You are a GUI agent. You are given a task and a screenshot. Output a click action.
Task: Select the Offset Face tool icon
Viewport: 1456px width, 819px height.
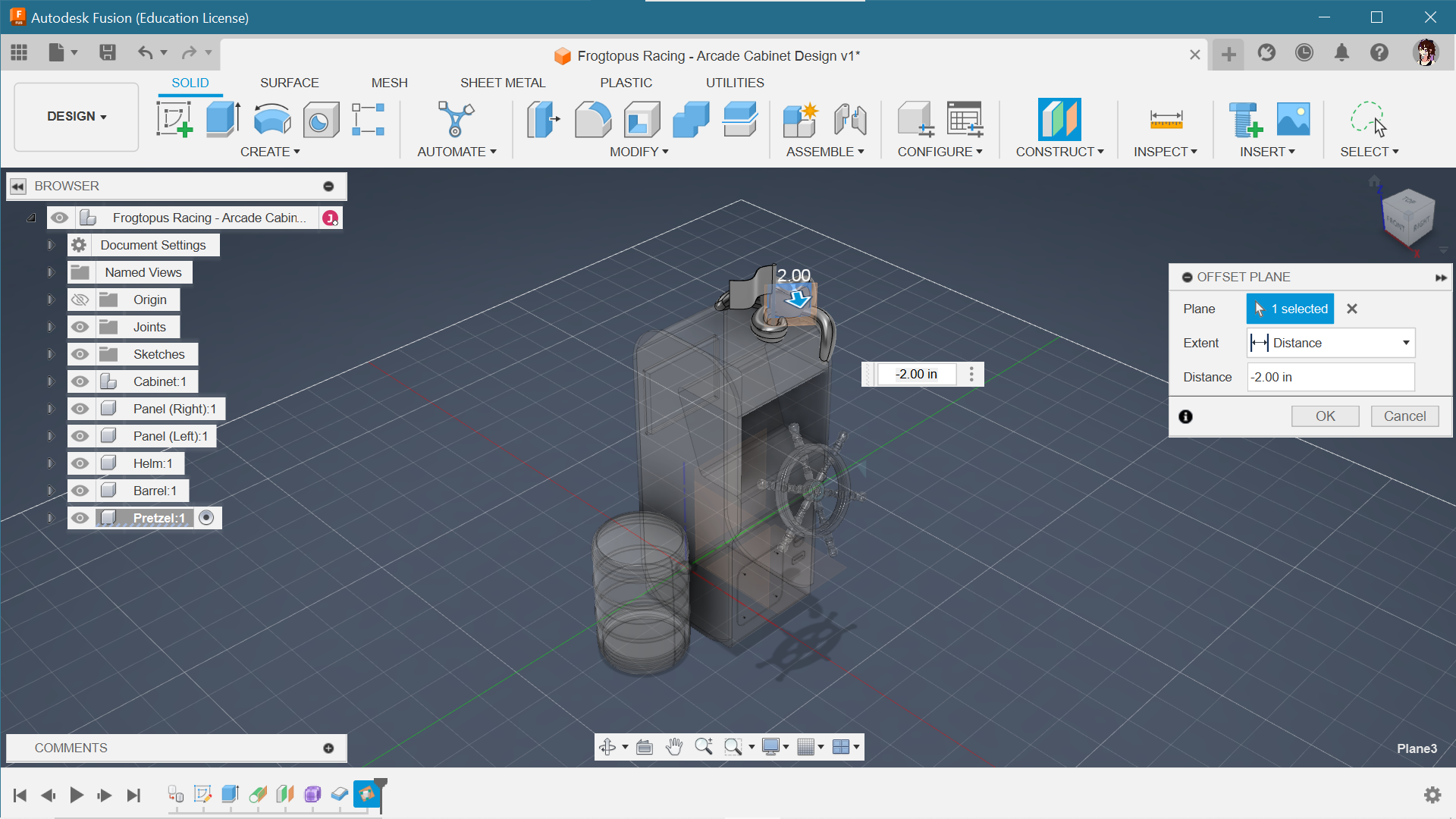[x=740, y=119]
